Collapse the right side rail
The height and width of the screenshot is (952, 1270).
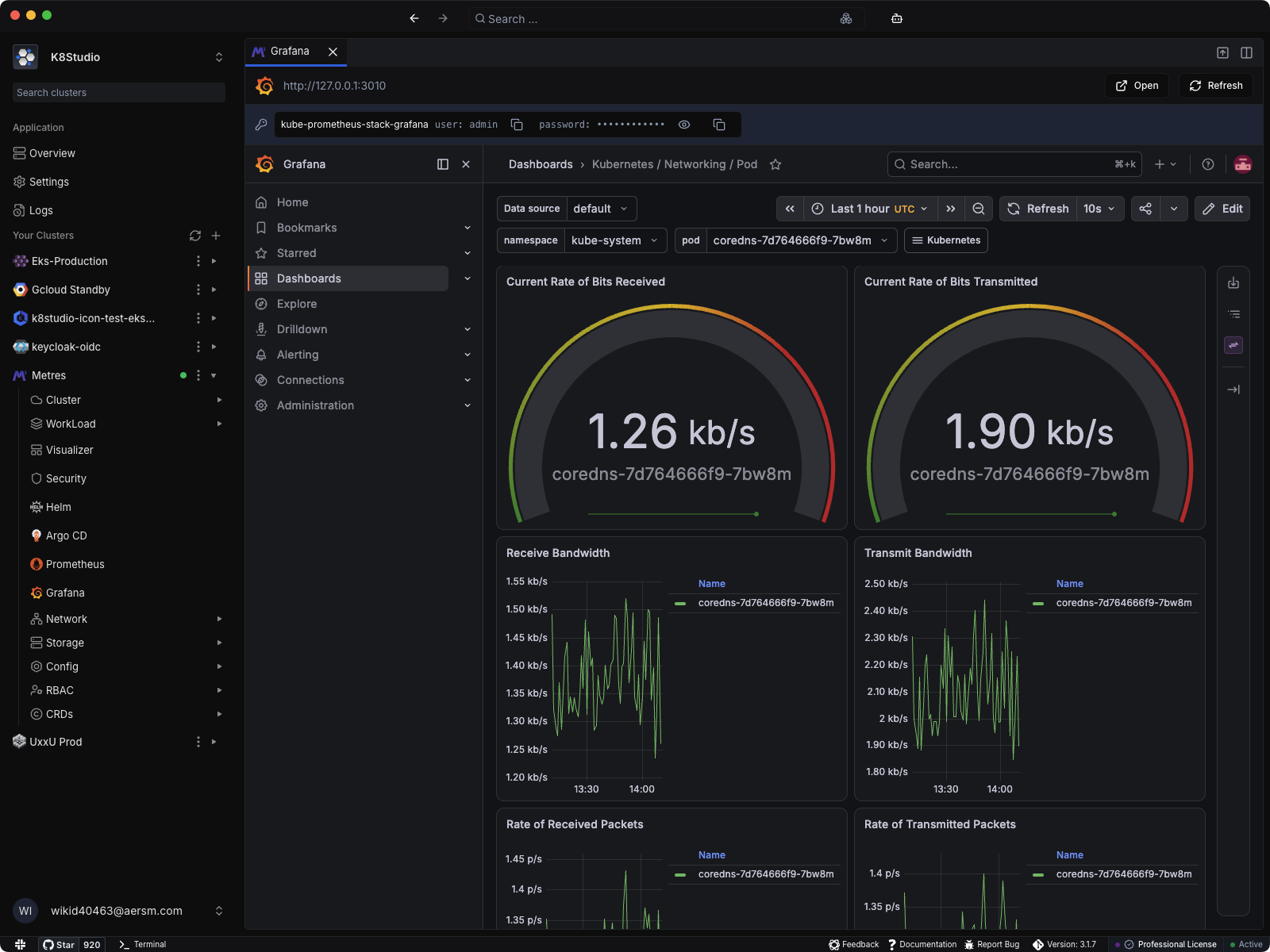click(x=1233, y=390)
